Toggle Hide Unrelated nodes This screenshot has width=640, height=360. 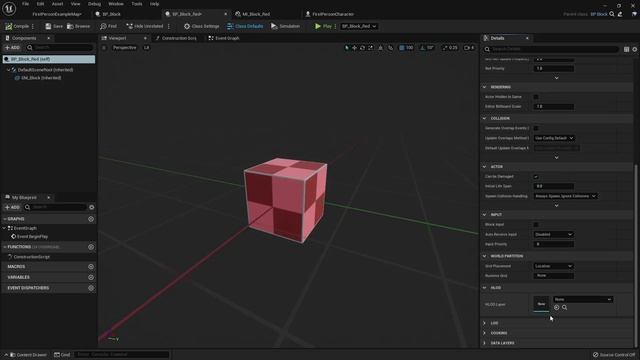click(x=144, y=26)
